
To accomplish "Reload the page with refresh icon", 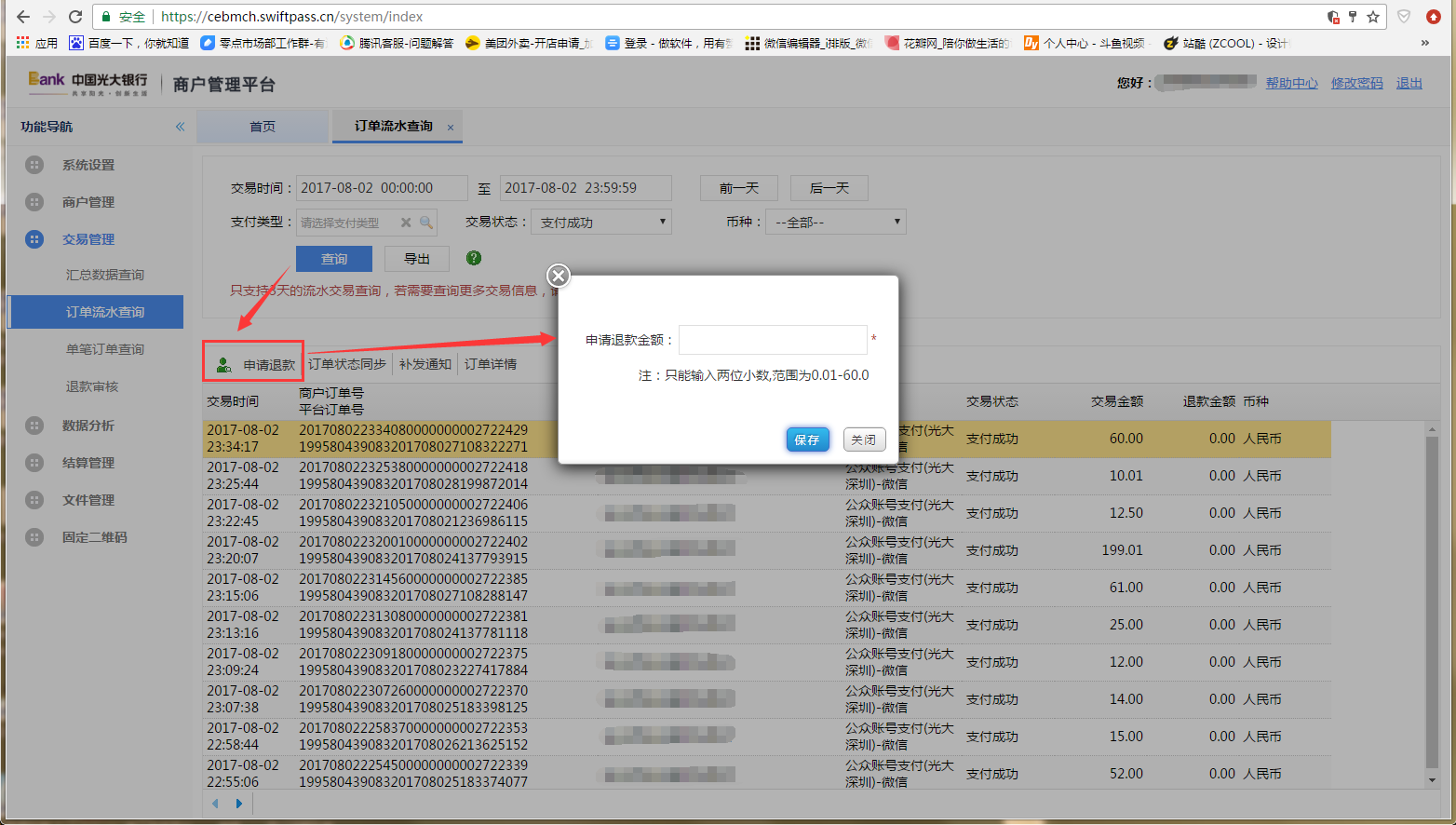I will pyautogui.click(x=75, y=17).
